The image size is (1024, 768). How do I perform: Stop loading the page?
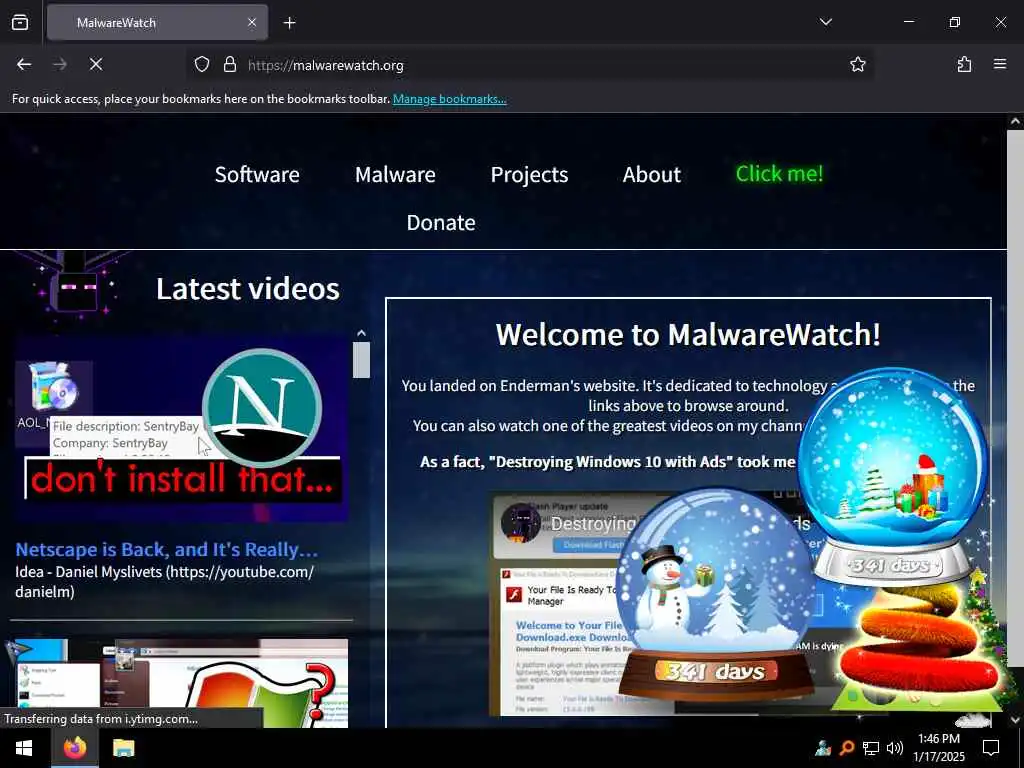(x=96, y=64)
